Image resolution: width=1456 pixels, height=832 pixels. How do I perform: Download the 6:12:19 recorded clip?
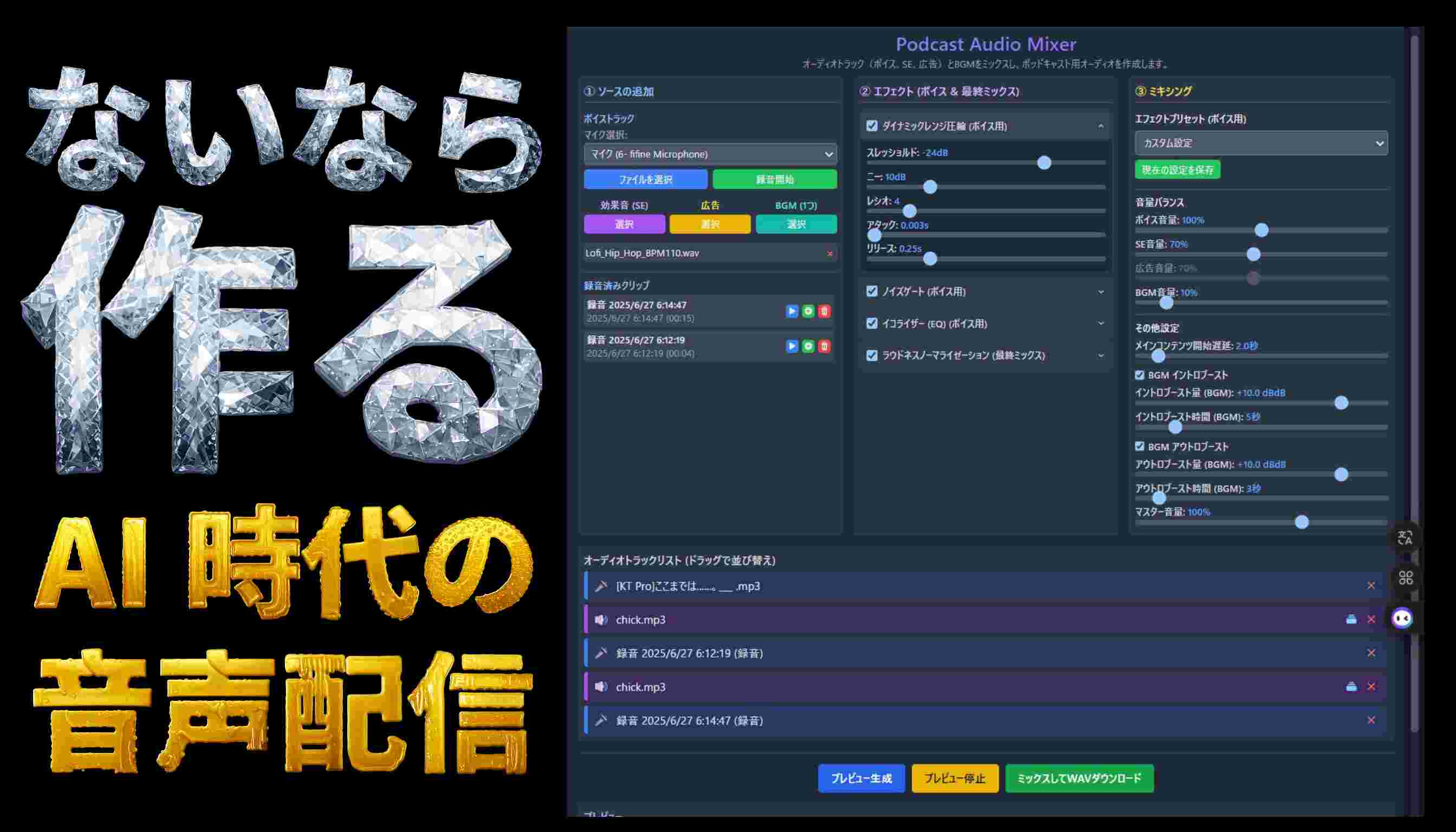(808, 346)
